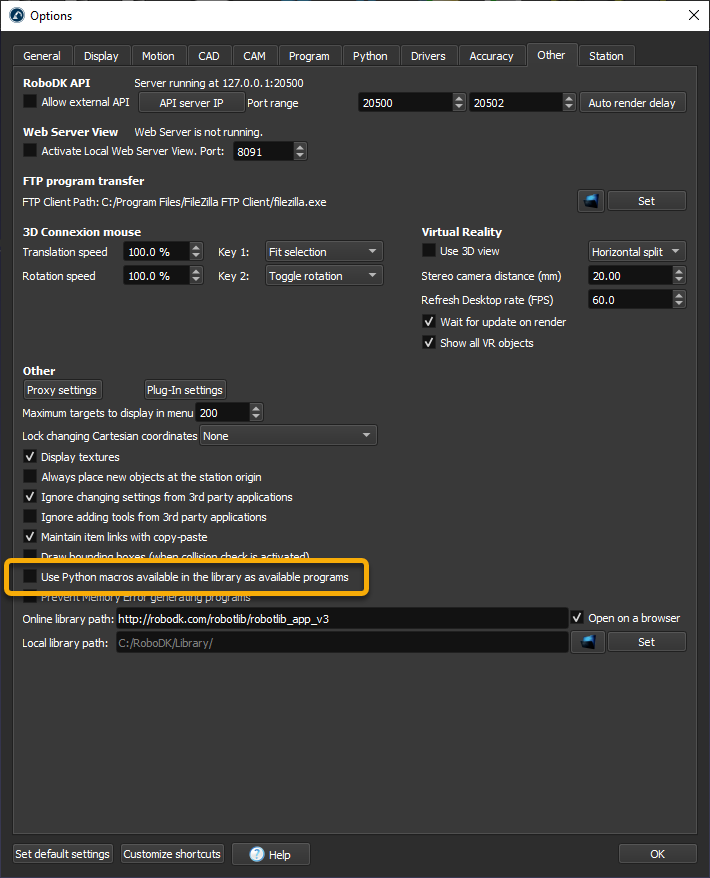Click the Online library path input field

pyautogui.click(x=342, y=619)
